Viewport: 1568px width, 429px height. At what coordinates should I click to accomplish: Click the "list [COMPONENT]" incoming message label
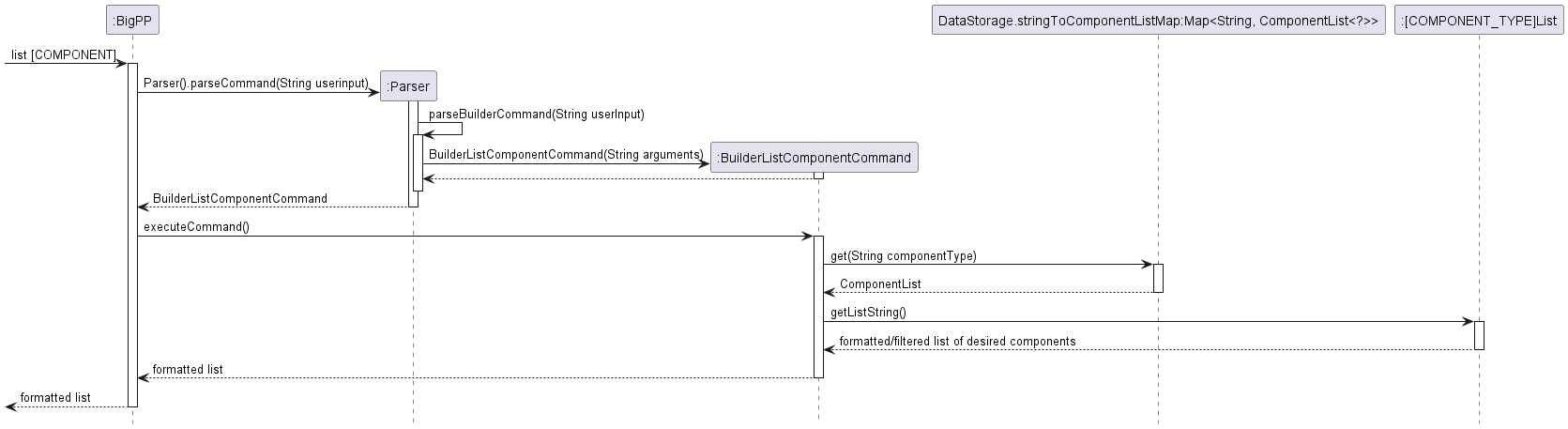[x=64, y=55]
